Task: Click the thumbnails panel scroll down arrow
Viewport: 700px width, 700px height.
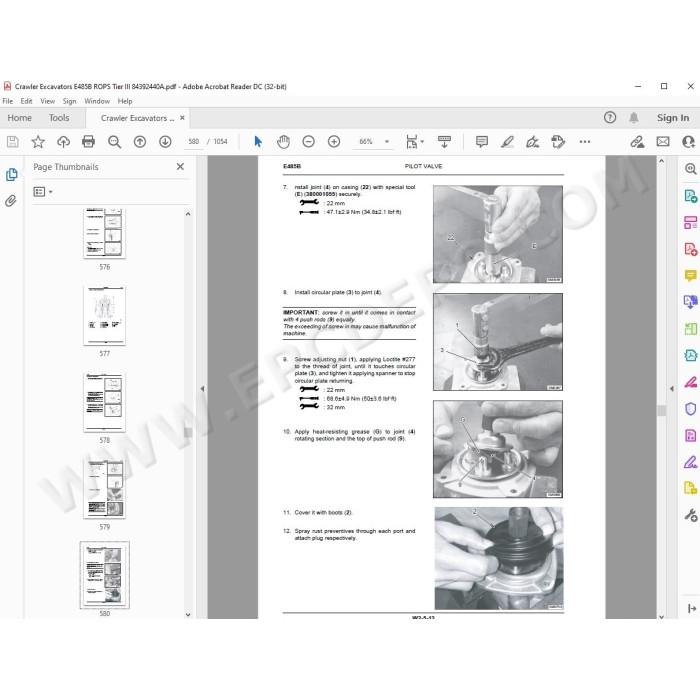Action: 188,614
